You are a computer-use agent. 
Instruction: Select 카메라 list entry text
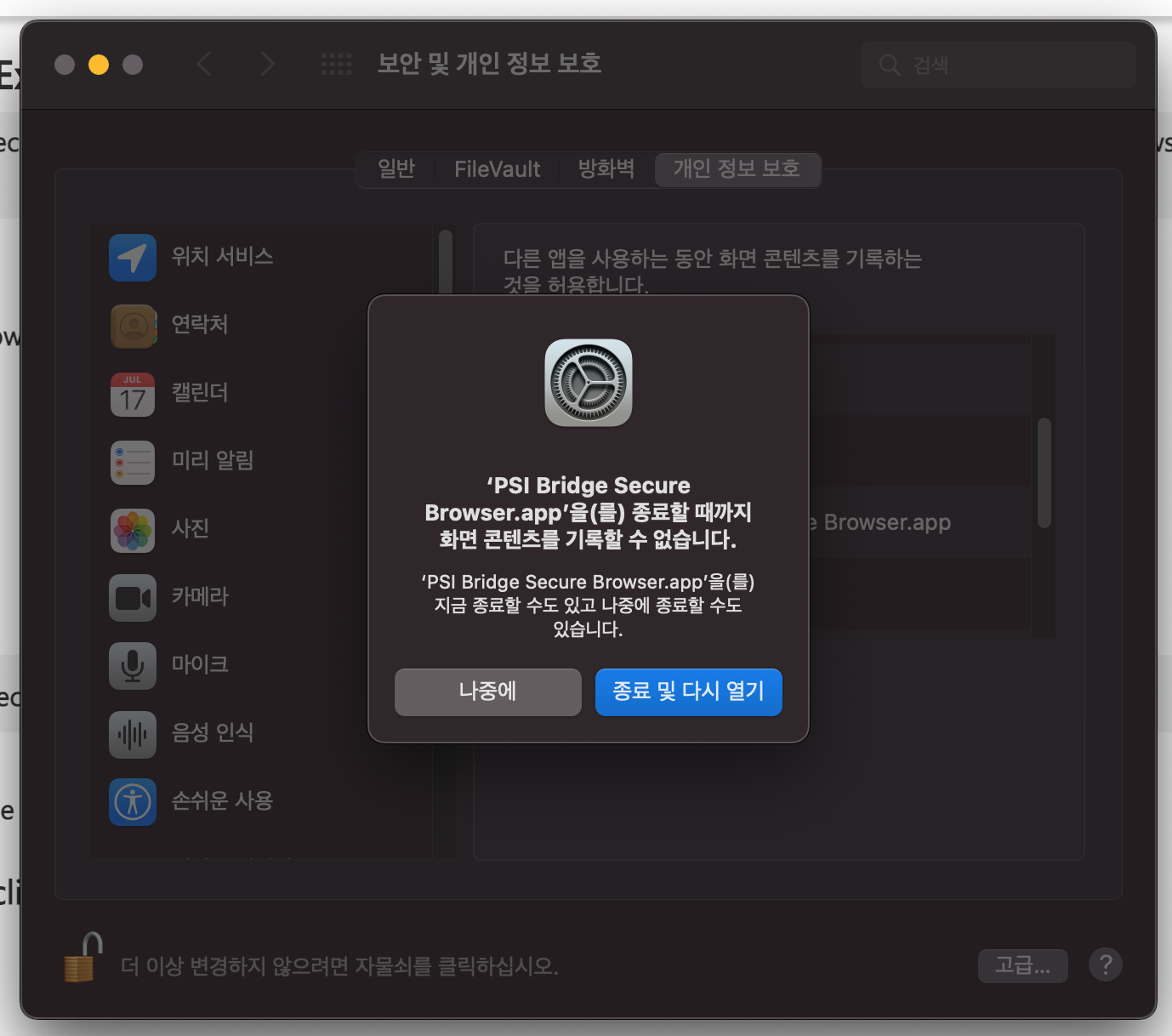click(x=200, y=597)
